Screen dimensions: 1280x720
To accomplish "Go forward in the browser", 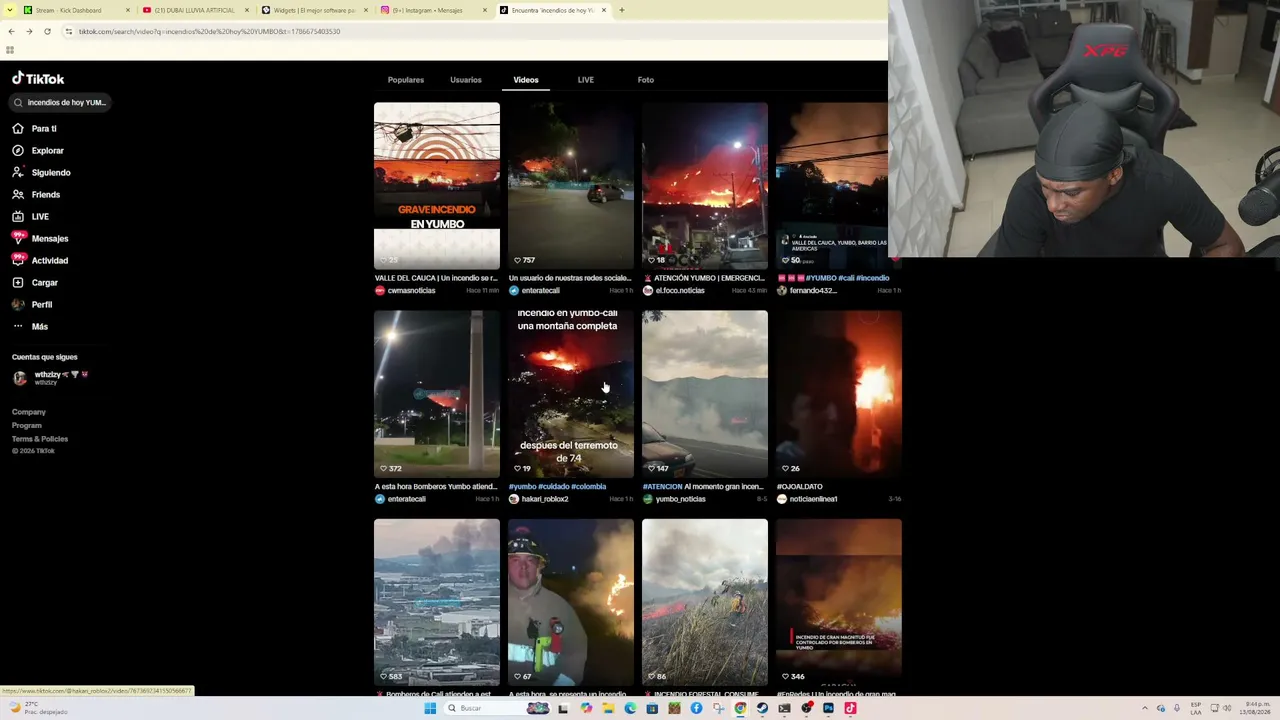I will tap(29, 31).
